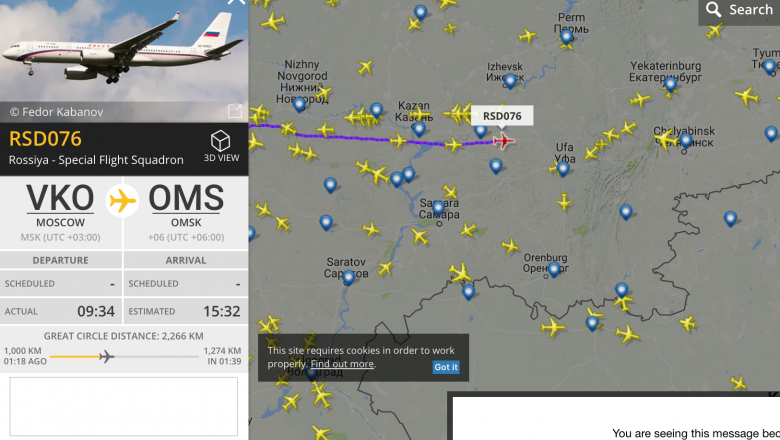Click the red RSD076 aircraft on map
This screenshot has height=440, width=780.
[x=503, y=141]
